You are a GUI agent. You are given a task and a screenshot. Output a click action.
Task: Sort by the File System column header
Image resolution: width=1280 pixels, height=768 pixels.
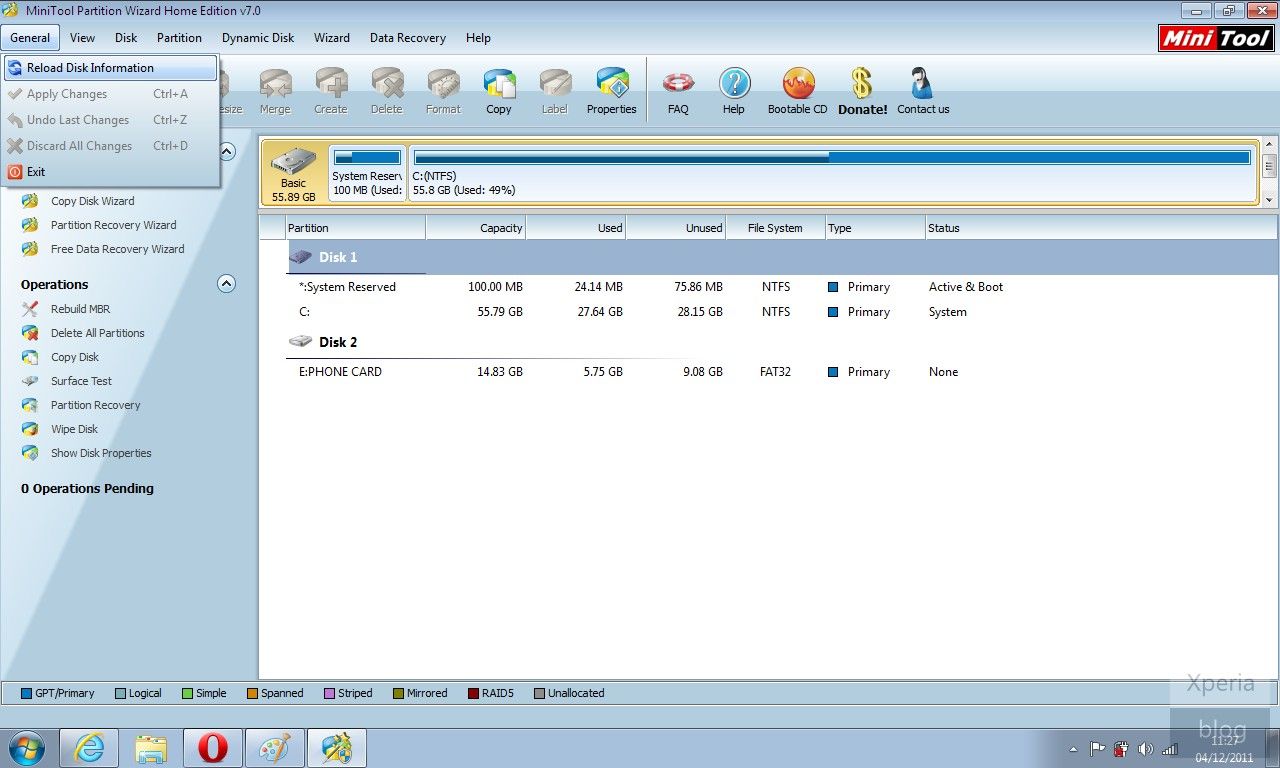tap(776, 228)
